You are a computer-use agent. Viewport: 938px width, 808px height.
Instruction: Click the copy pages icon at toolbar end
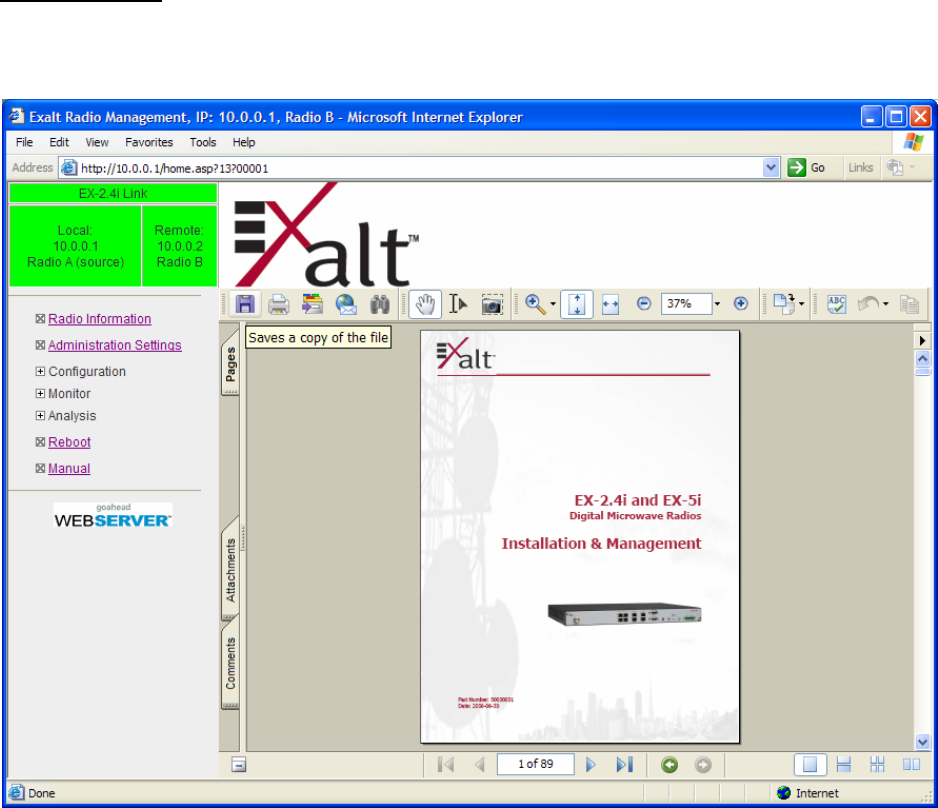coord(909,304)
